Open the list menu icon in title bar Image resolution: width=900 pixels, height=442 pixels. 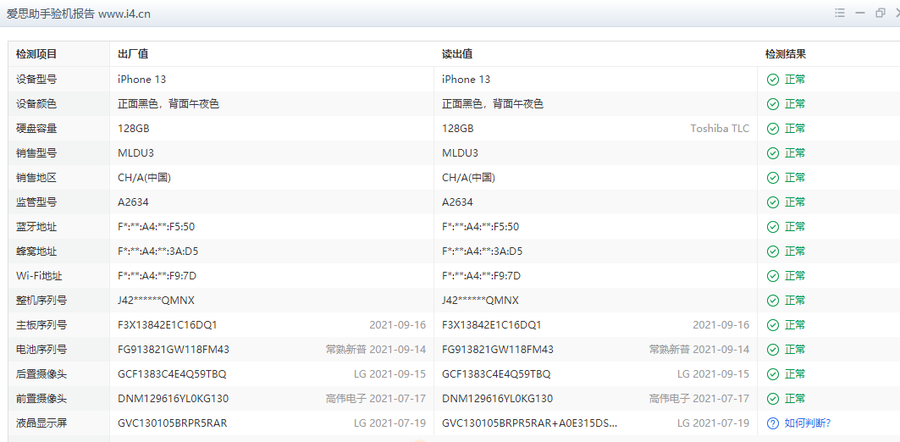[840, 13]
